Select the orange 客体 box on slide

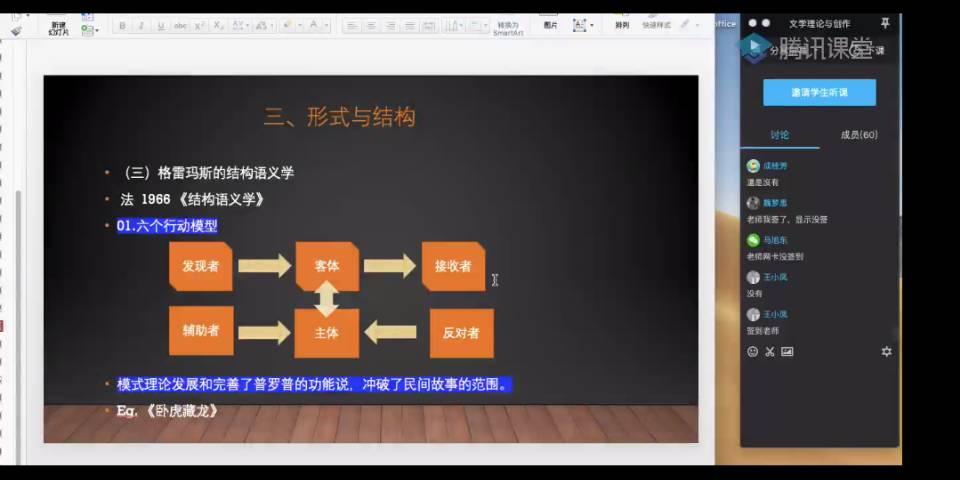pos(327,266)
